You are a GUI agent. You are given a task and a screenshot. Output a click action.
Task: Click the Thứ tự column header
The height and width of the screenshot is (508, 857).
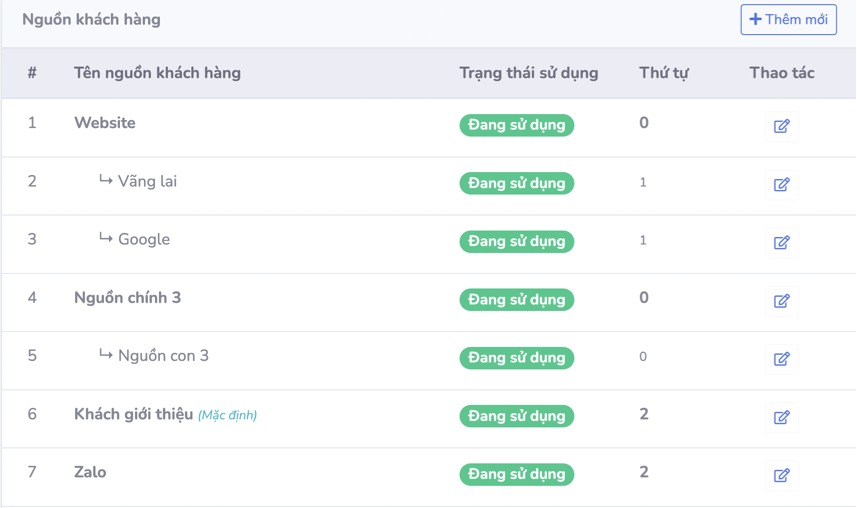point(664,73)
